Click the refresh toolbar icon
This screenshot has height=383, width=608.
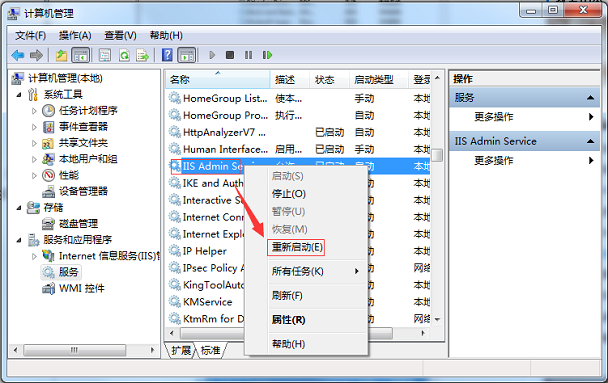click(x=124, y=55)
